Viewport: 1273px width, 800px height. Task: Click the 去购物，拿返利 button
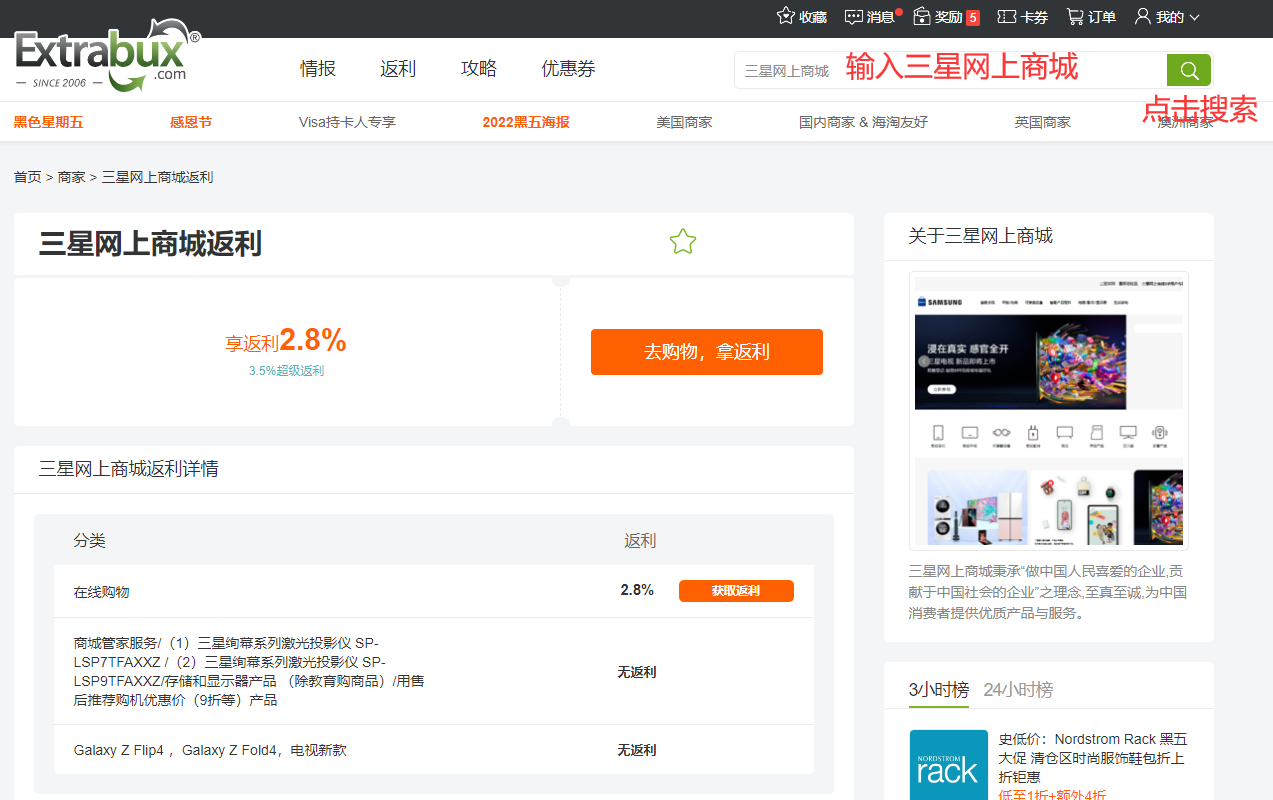[707, 352]
